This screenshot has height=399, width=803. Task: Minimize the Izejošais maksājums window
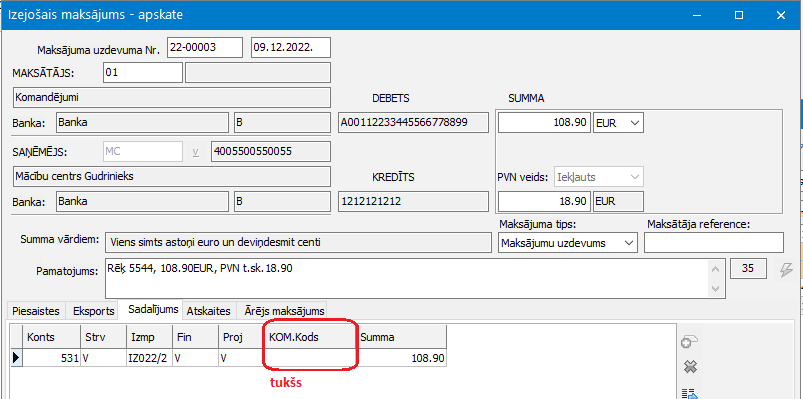[697, 15]
